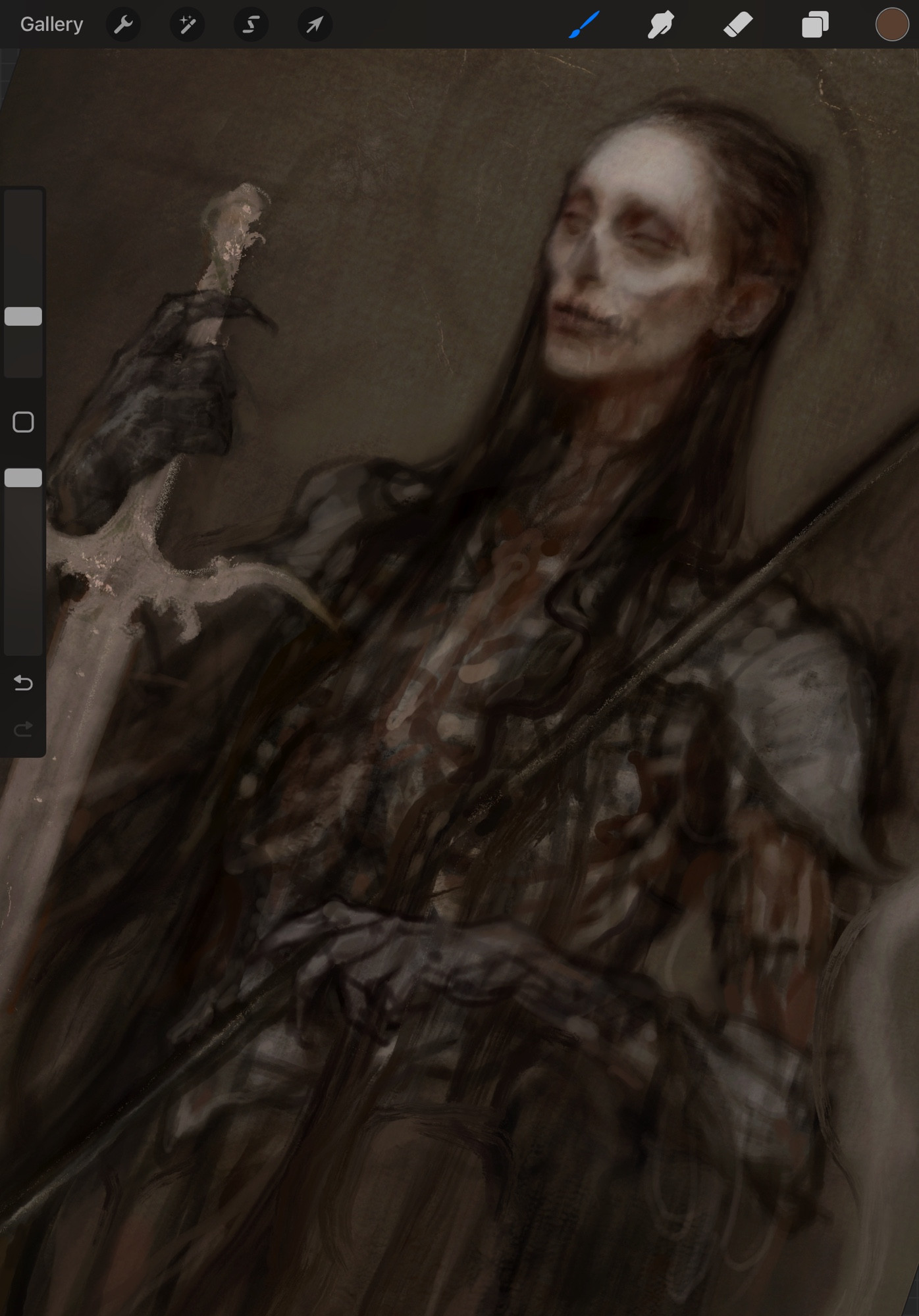Redo the last undone stroke
Image resolution: width=919 pixels, height=1316 pixels.
pyautogui.click(x=23, y=729)
